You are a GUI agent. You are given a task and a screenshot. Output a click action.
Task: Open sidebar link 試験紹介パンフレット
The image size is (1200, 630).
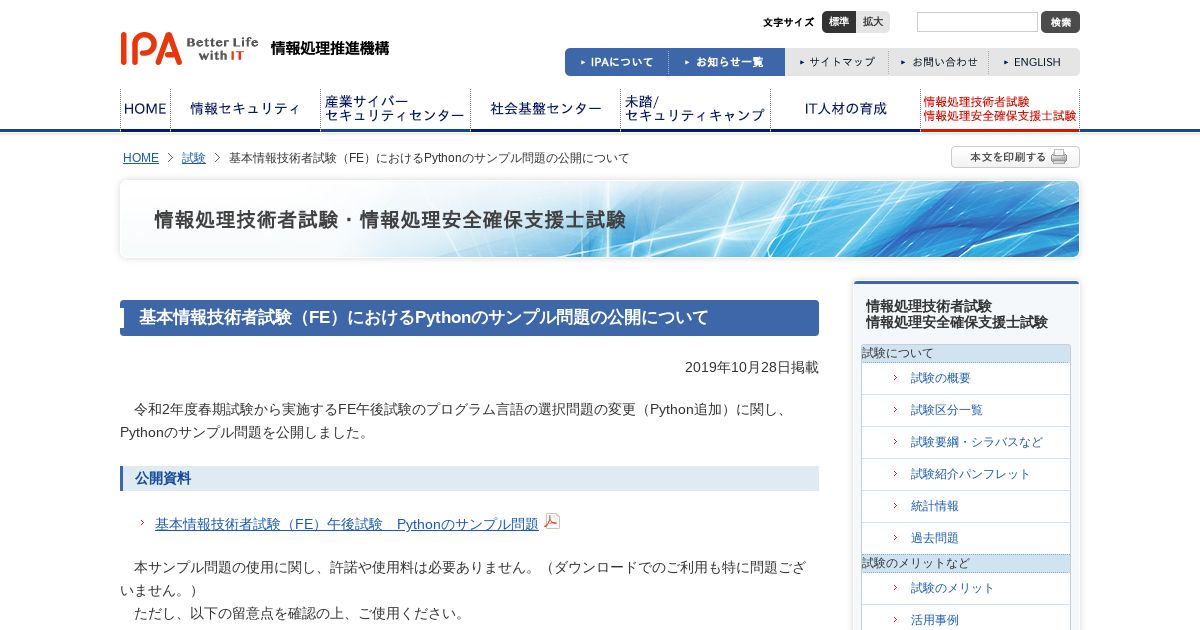pos(971,474)
